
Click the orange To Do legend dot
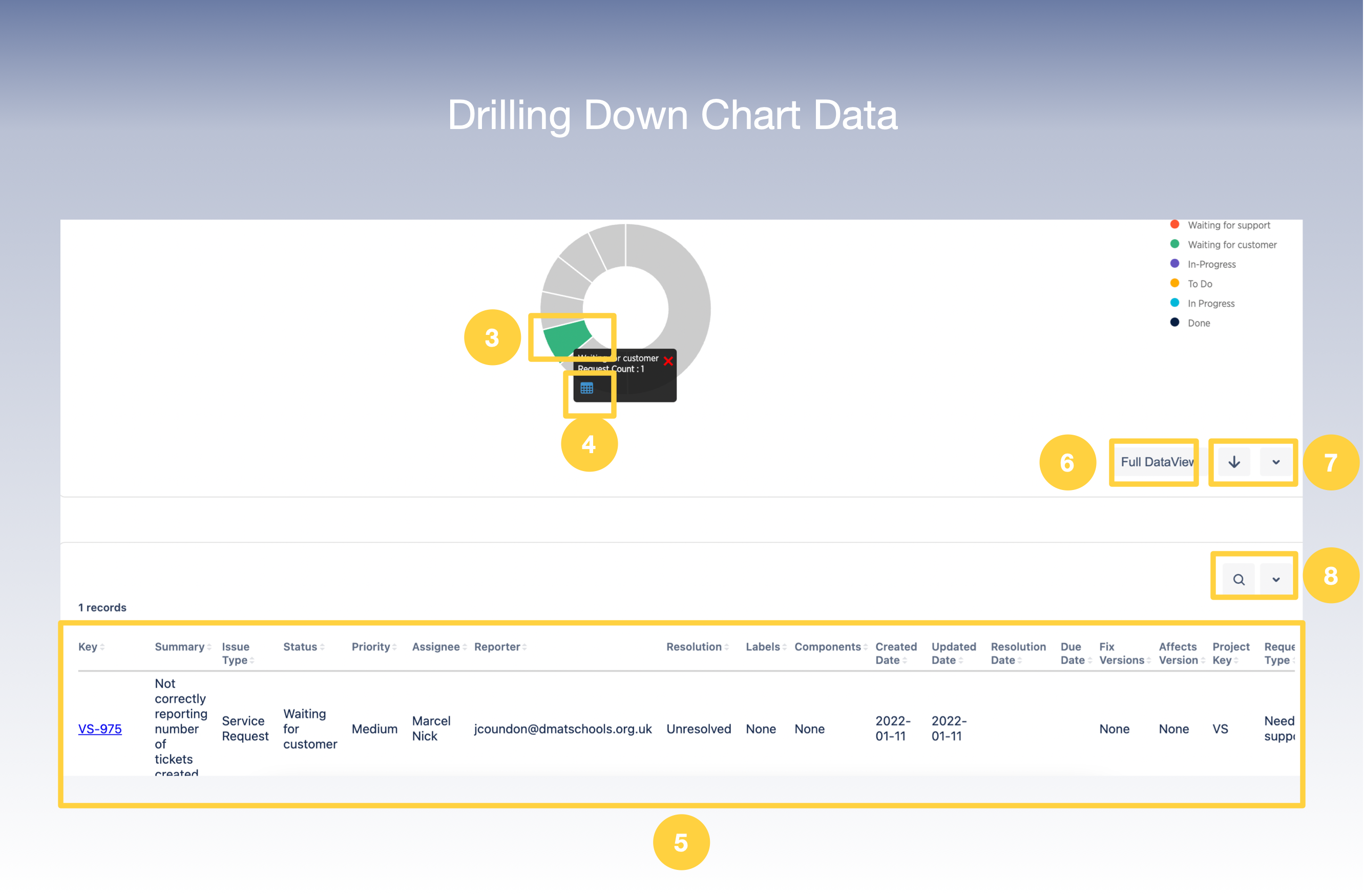pyautogui.click(x=1174, y=283)
